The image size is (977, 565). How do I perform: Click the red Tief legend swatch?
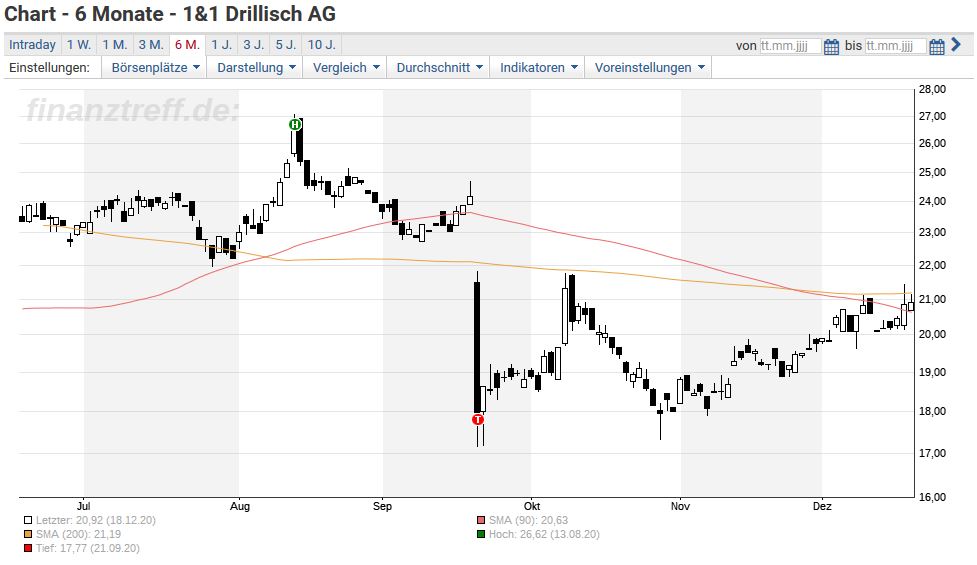coord(27,549)
